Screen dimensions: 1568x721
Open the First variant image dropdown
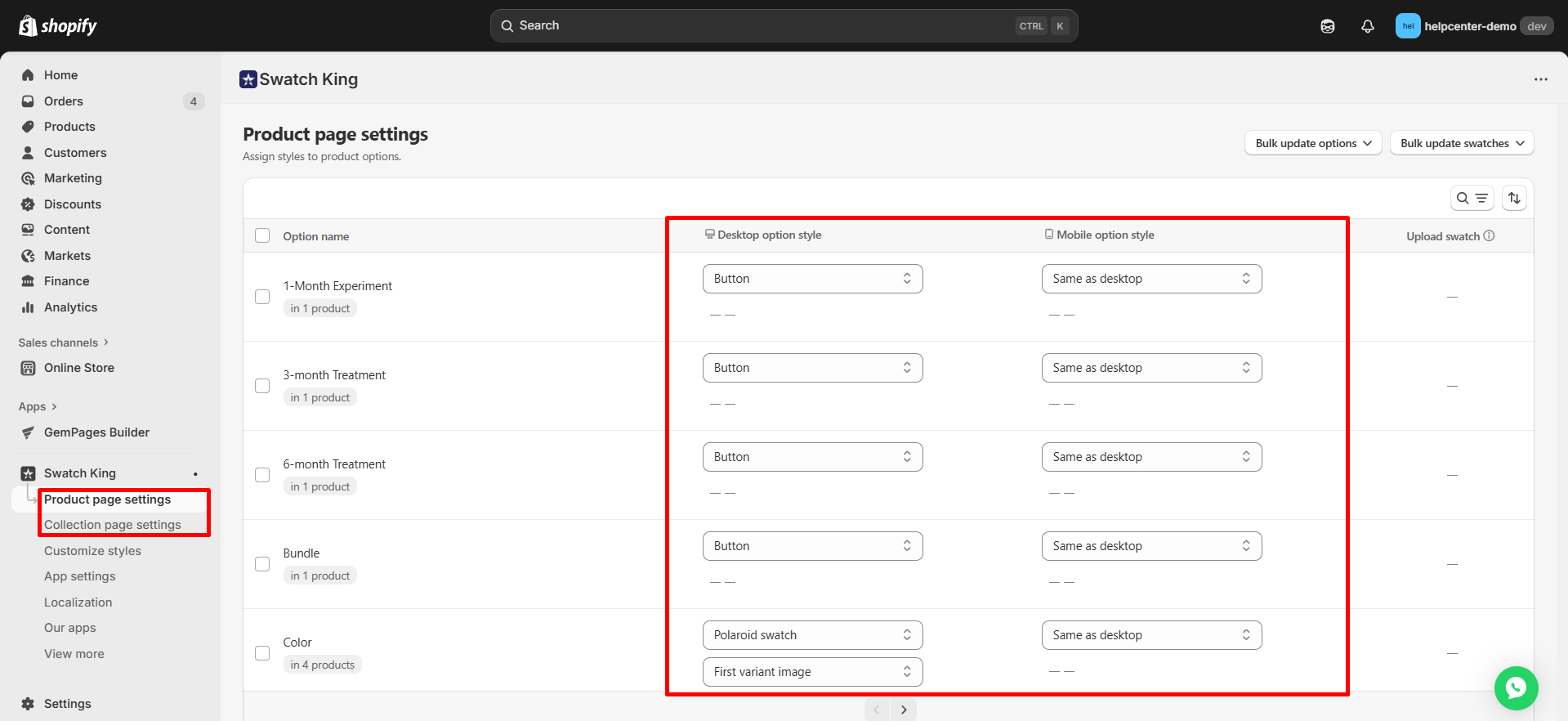(x=812, y=672)
